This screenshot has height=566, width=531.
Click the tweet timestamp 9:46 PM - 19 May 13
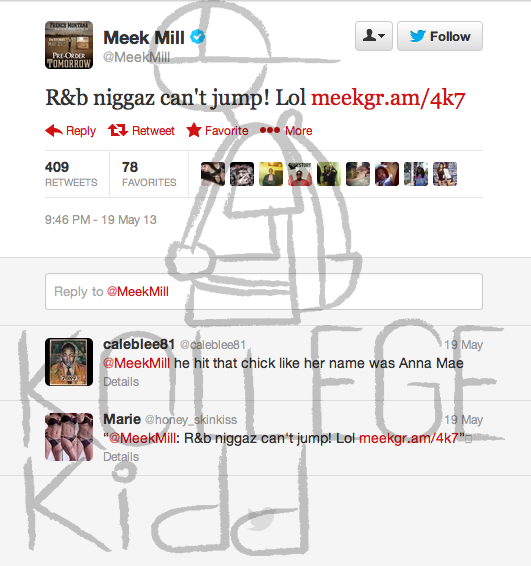click(x=101, y=220)
